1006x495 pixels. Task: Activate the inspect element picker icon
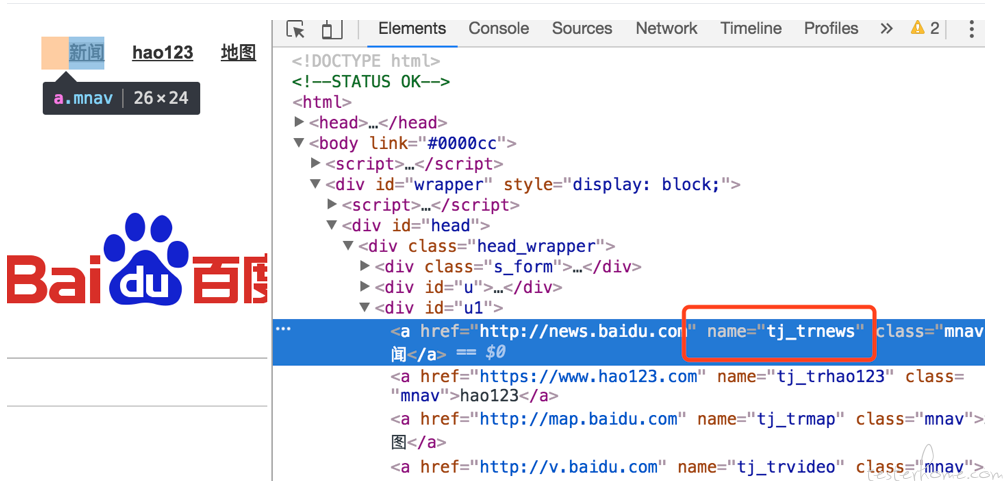point(296,29)
